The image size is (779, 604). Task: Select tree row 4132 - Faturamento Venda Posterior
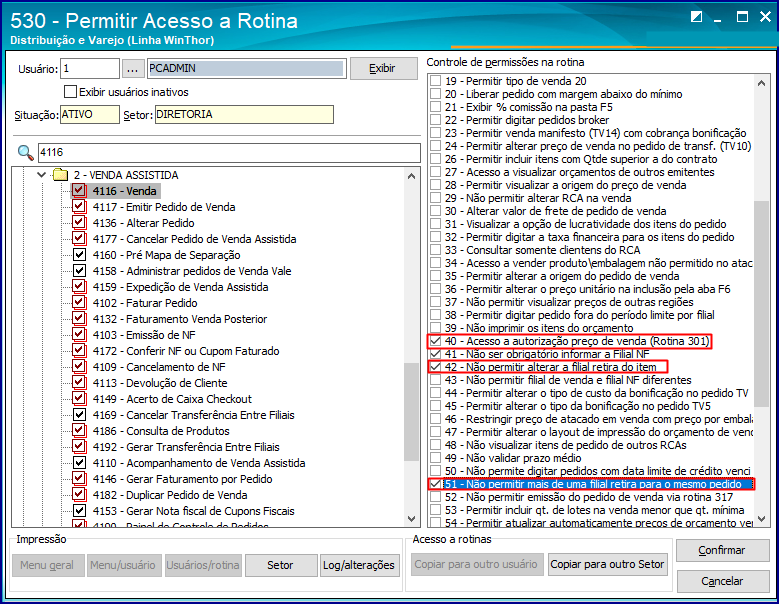click(180, 318)
